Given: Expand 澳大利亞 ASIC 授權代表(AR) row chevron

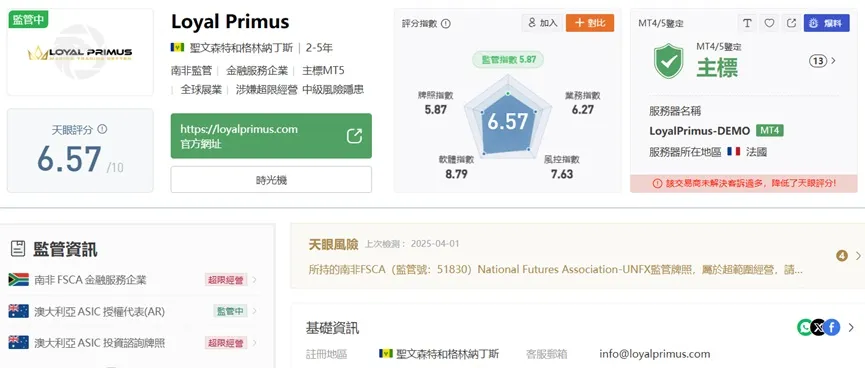Looking at the screenshot, I should pos(254,311).
